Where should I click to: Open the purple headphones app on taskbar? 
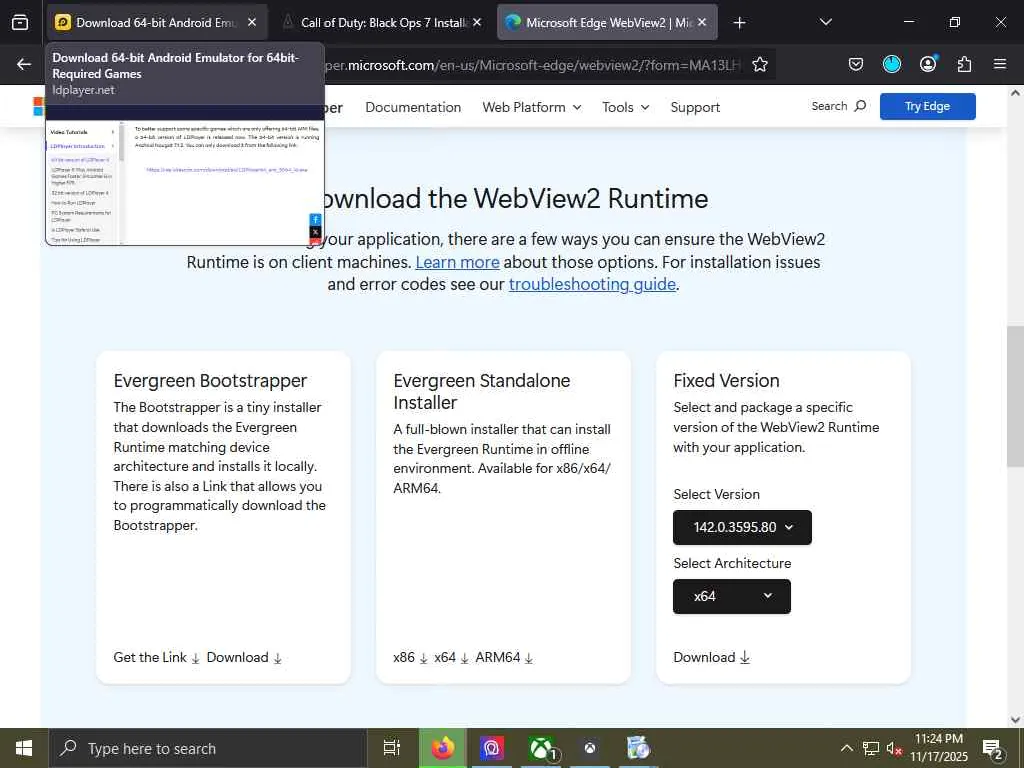(491, 748)
